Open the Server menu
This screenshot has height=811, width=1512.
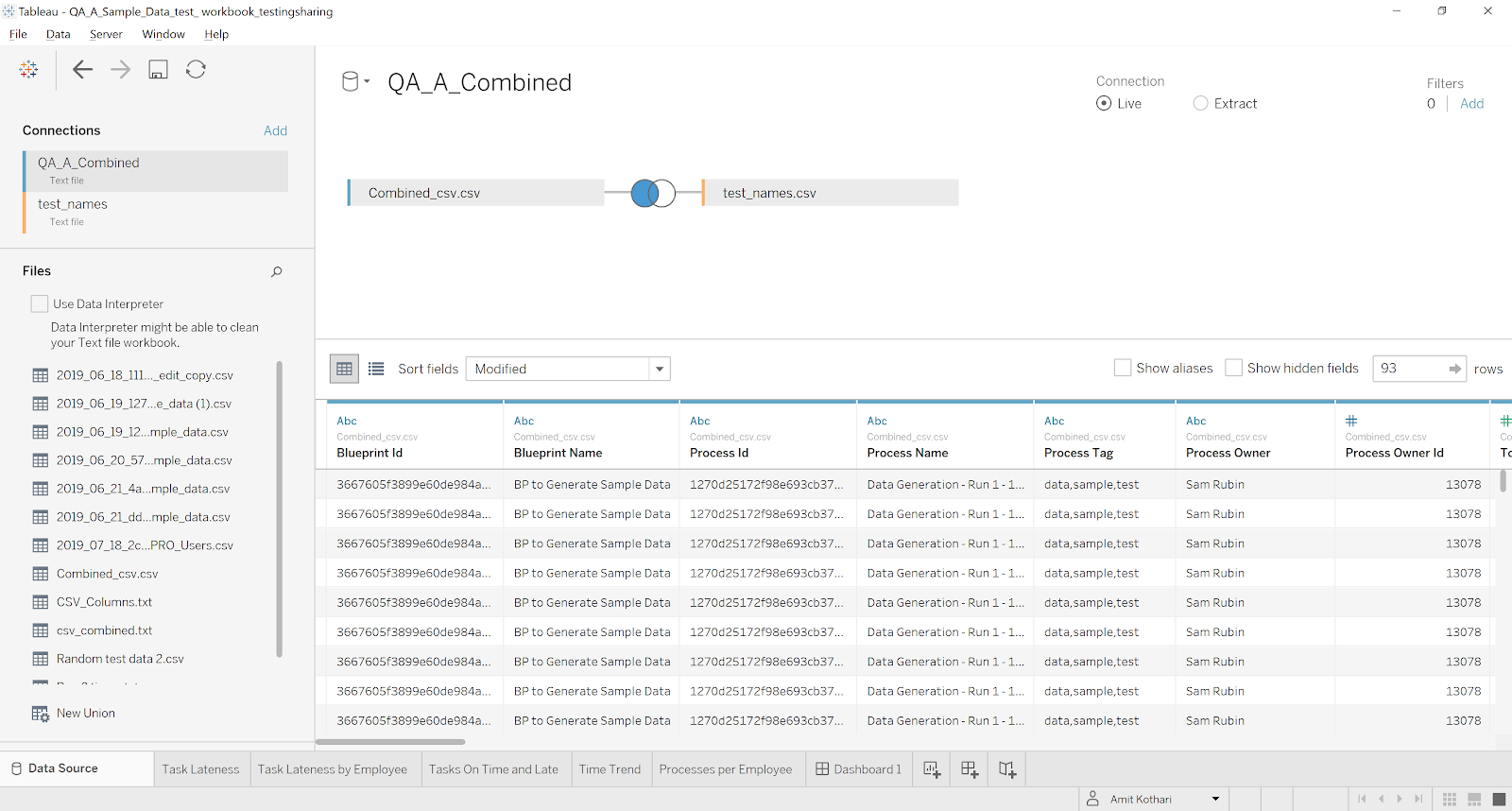pos(106,34)
